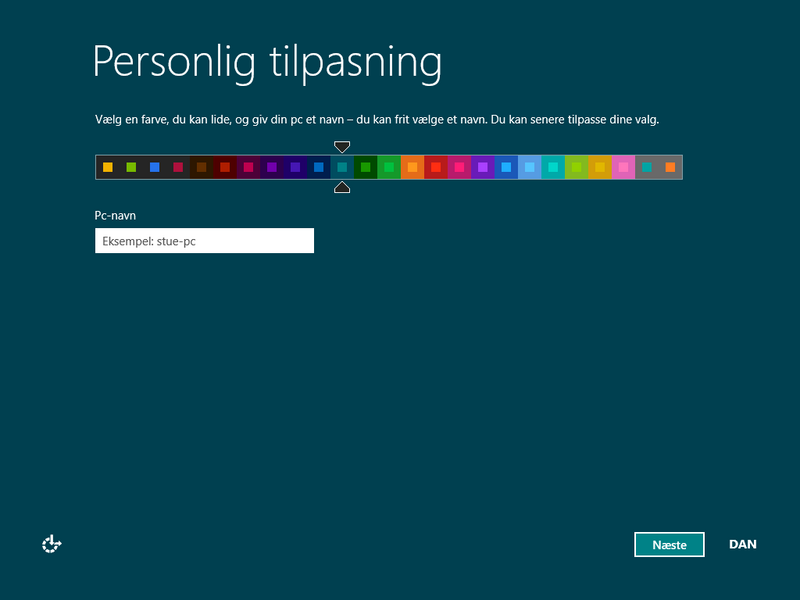Pick the medium green swatch with bright green square
800x600 pixels.
(x=389, y=167)
